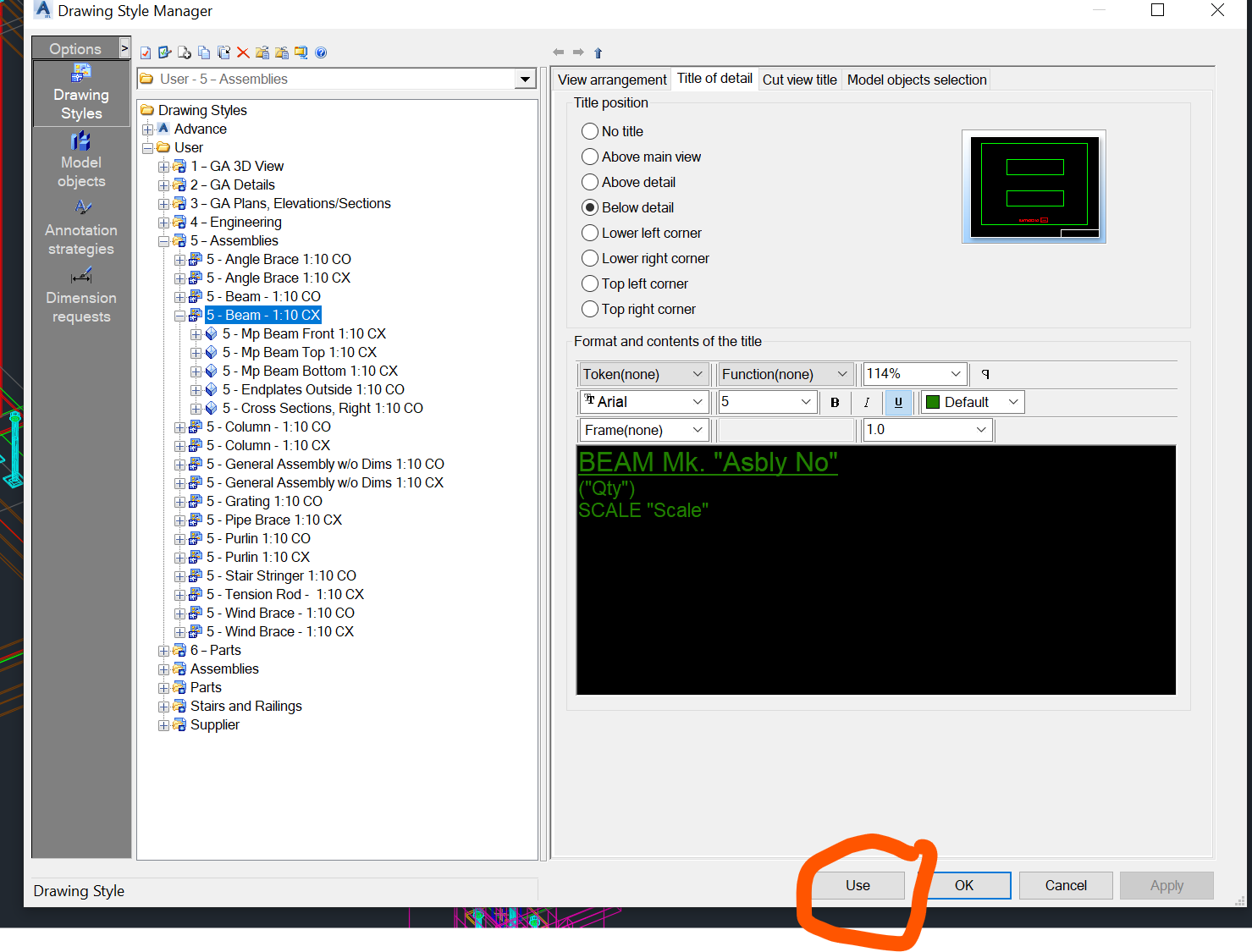Create a new drawing style via new-document icon
Image resolution: width=1252 pixels, height=952 pixels.
coord(185,52)
